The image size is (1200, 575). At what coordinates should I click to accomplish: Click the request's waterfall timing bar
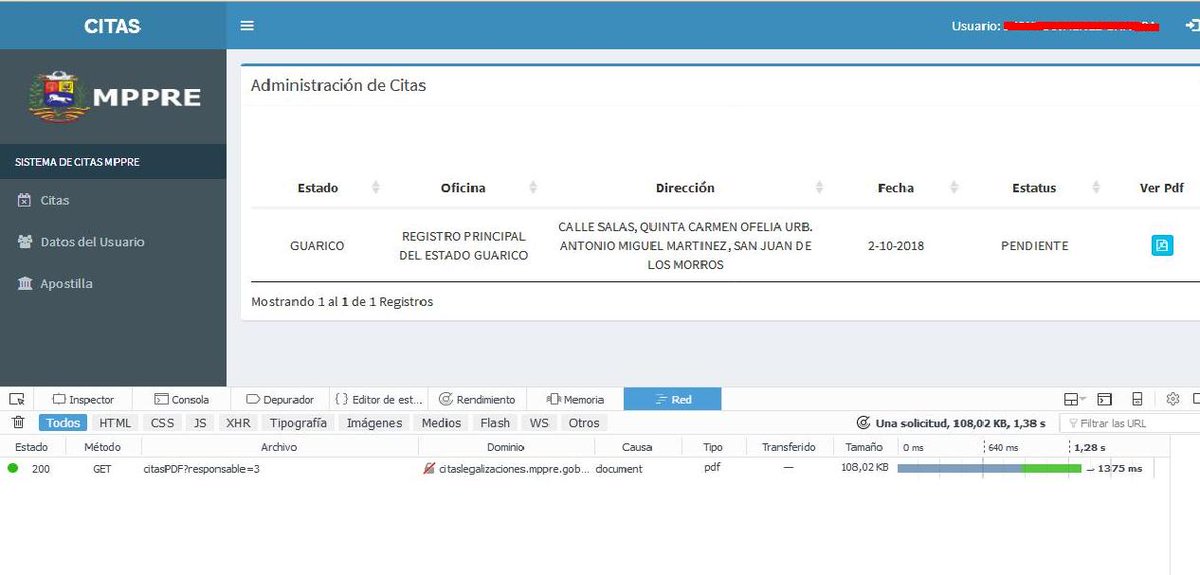point(989,468)
